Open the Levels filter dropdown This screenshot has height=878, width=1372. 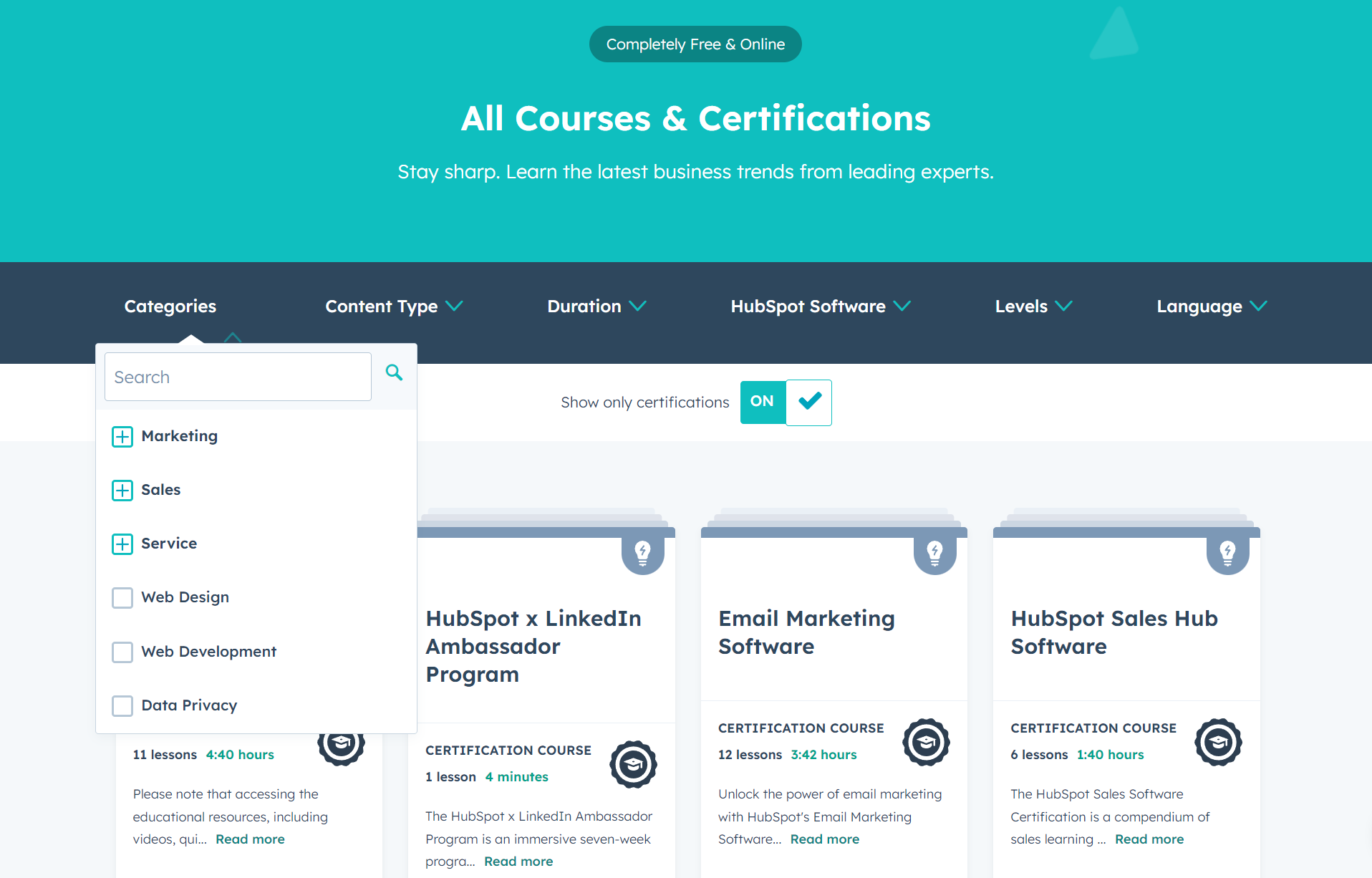1033,307
